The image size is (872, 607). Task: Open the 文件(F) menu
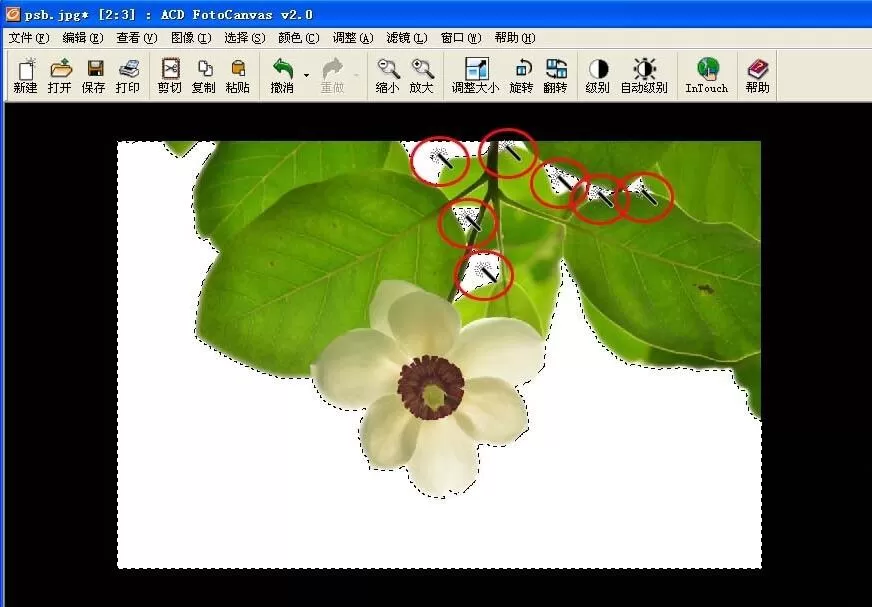(x=29, y=38)
